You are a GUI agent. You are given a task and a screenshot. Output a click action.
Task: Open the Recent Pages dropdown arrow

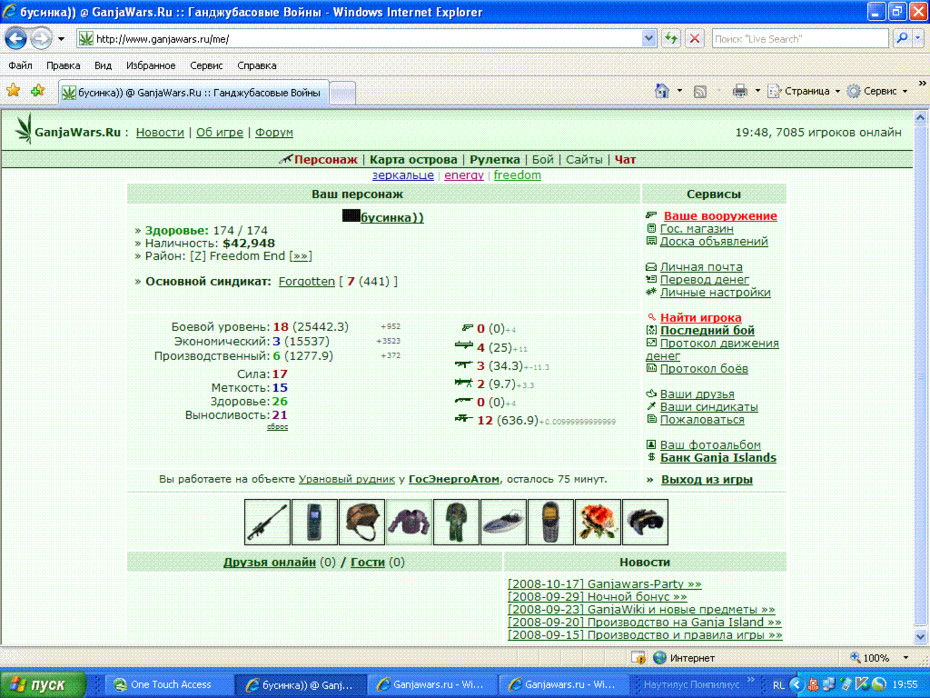pyautogui.click(x=61, y=39)
